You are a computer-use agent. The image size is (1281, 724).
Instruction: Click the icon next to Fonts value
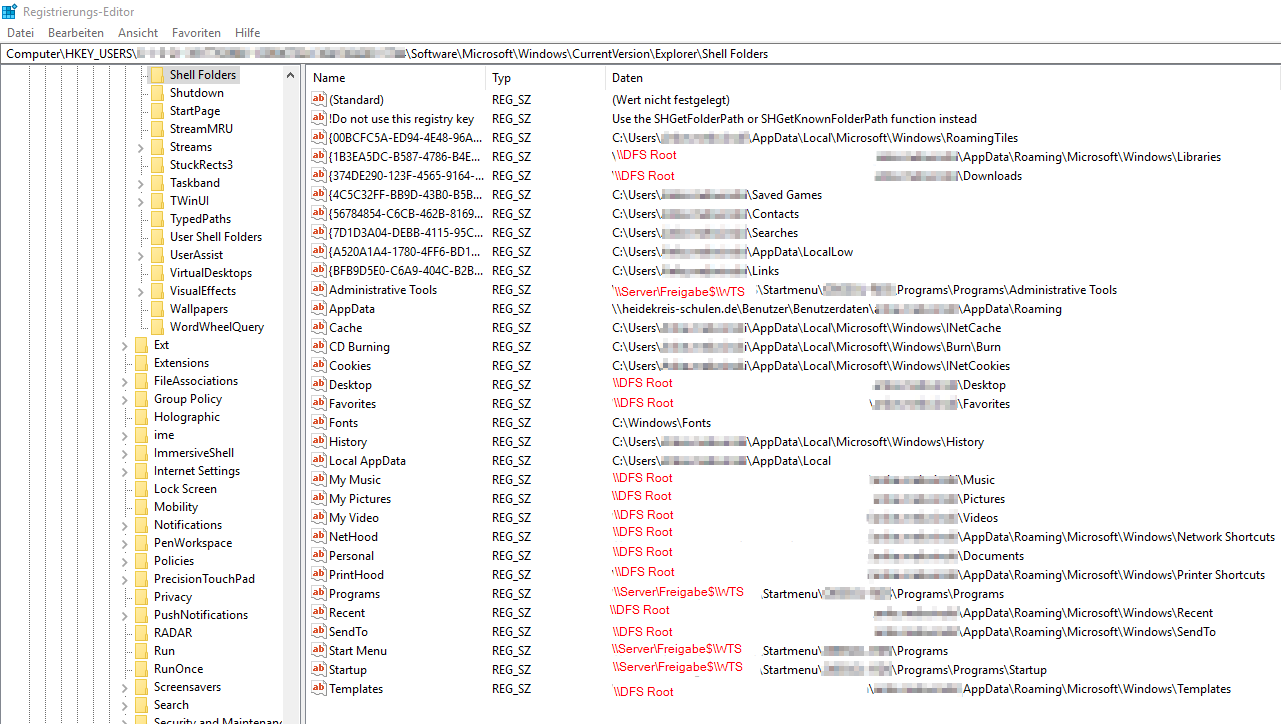[319, 423]
